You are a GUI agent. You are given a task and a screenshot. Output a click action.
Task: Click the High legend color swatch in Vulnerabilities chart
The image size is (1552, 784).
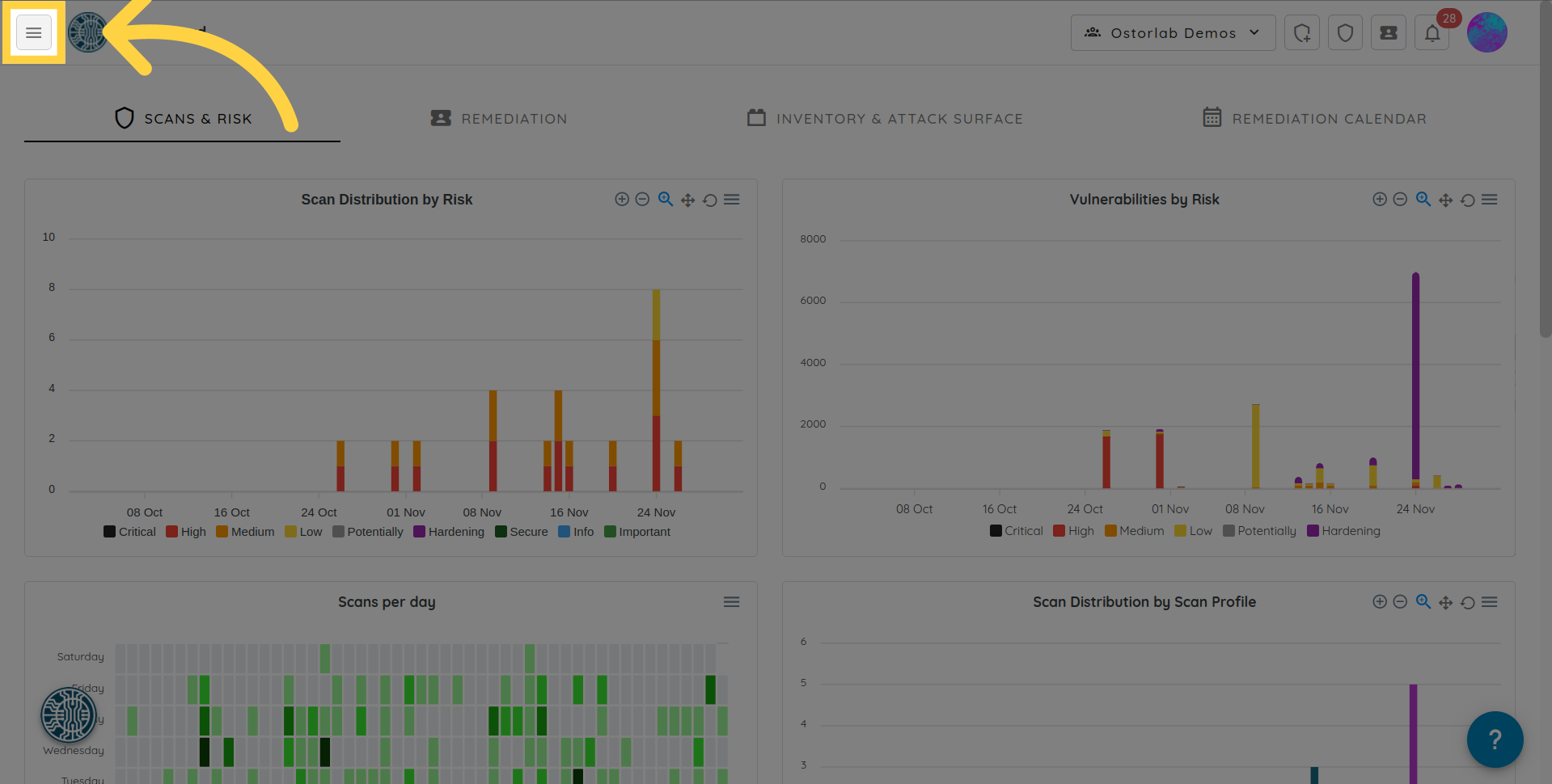(1059, 531)
